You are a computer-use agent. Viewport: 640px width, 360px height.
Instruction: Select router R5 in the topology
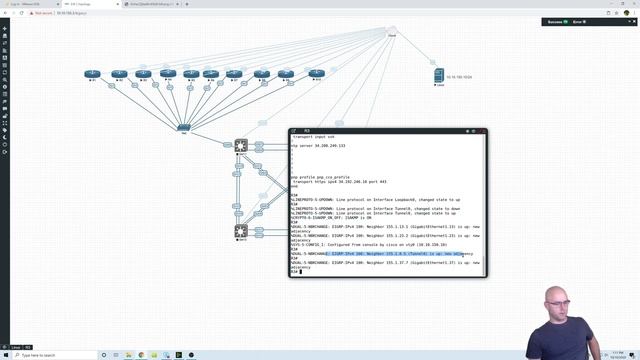191,74
